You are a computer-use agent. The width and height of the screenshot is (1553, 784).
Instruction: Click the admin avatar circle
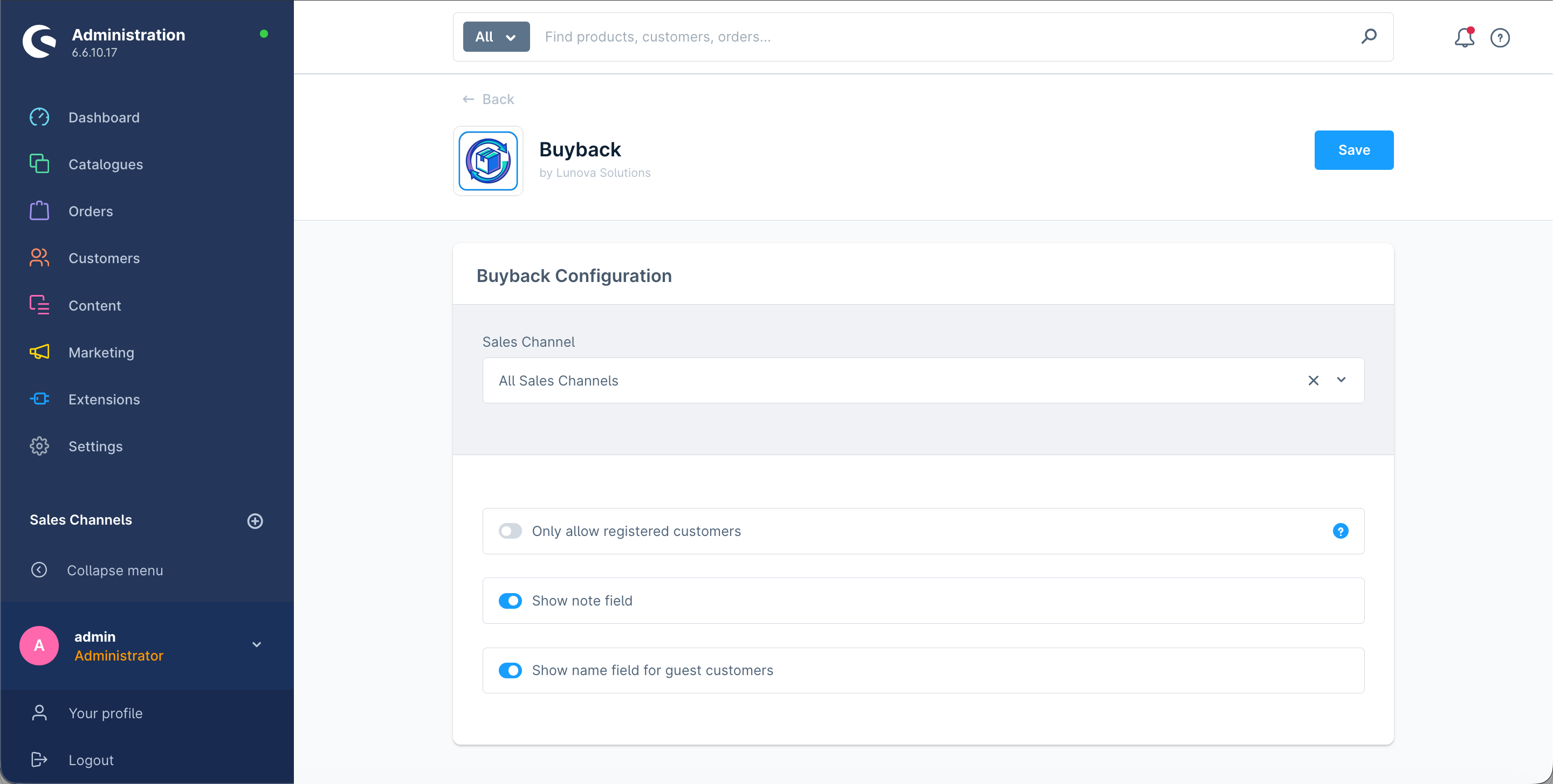pos(39,645)
